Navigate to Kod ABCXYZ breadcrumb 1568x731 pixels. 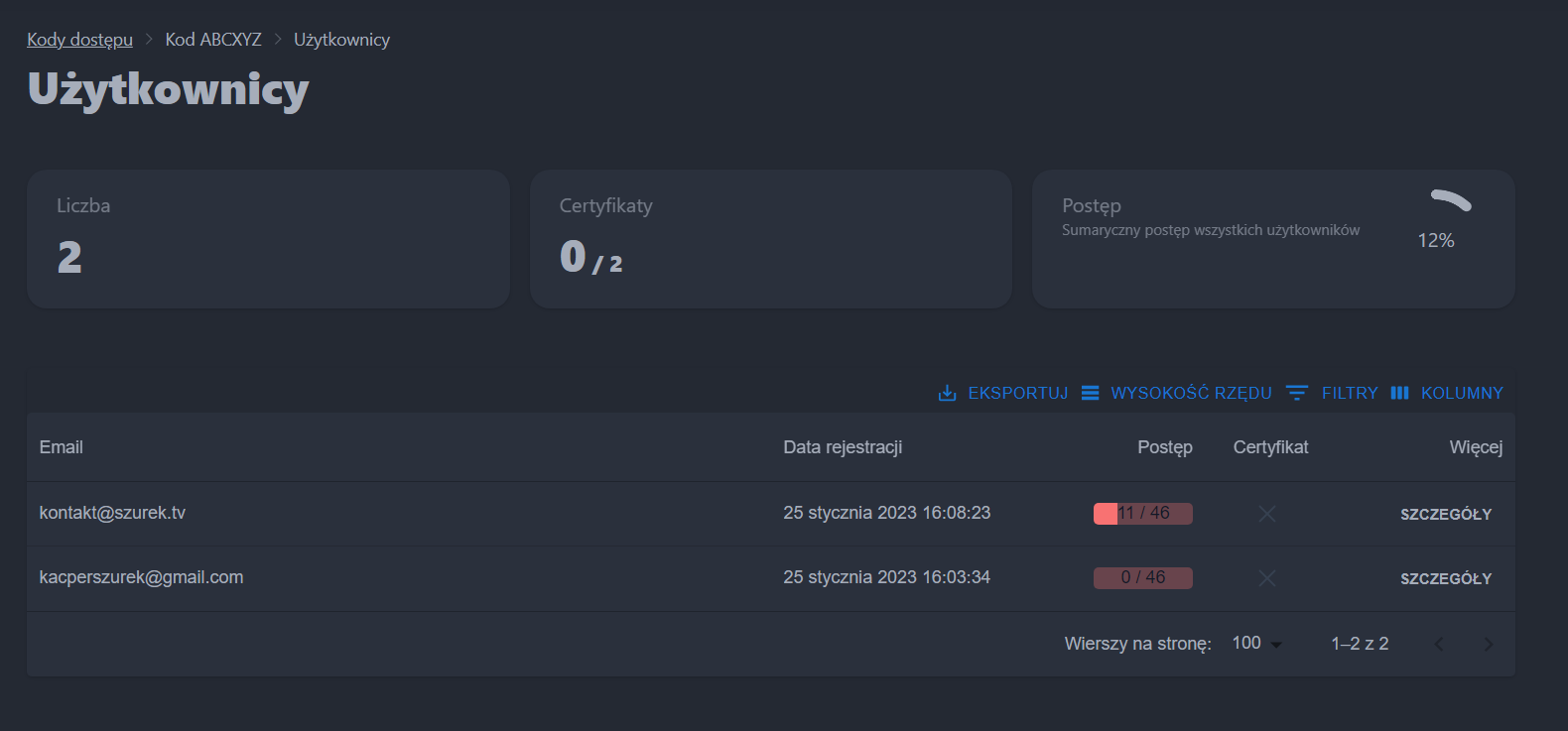[213, 40]
